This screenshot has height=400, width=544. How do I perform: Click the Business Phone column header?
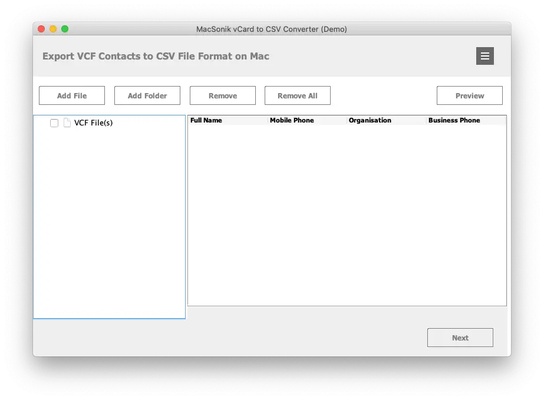pyautogui.click(x=466, y=120)
